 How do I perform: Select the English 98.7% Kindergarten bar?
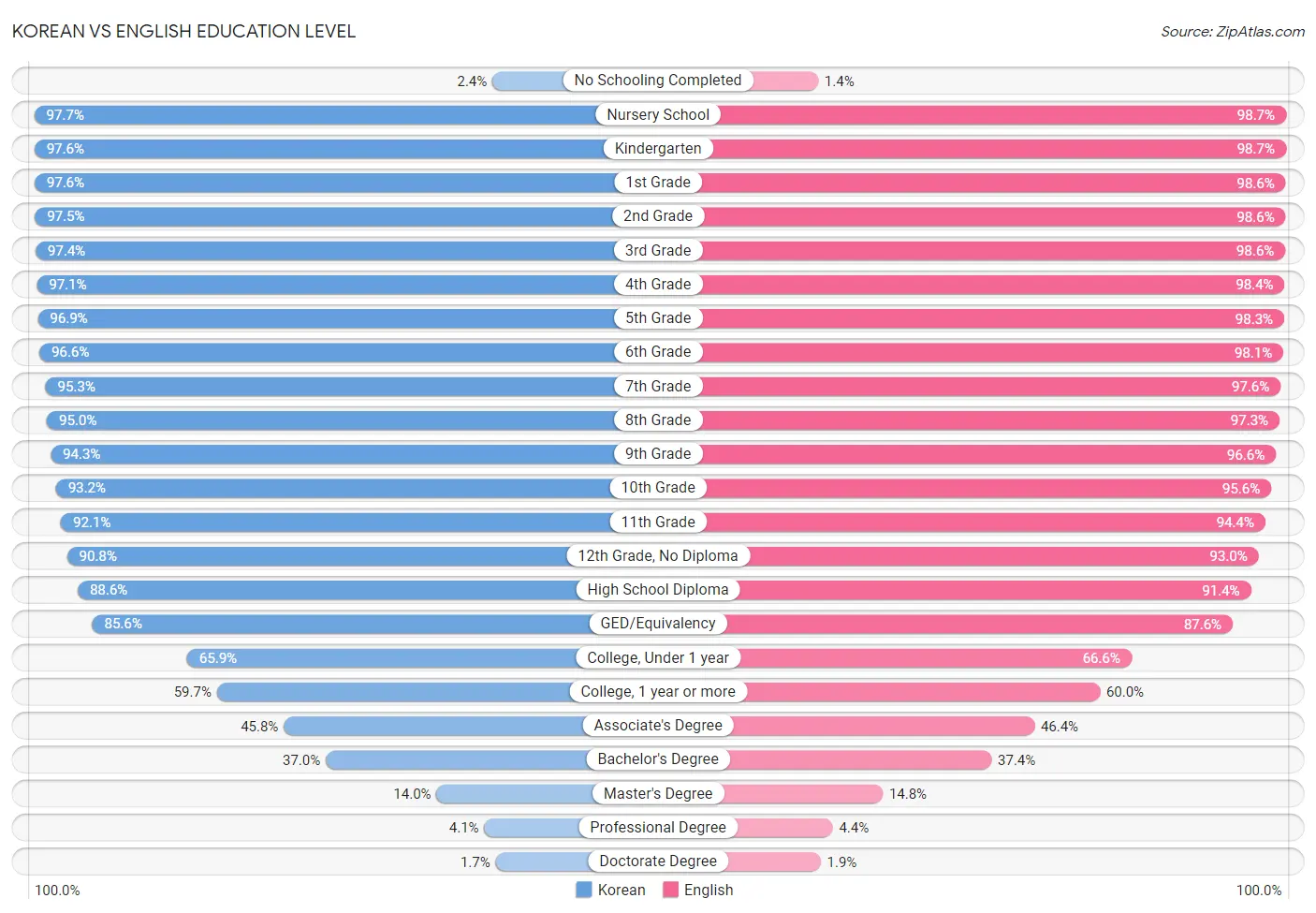[x=999, y=148]
